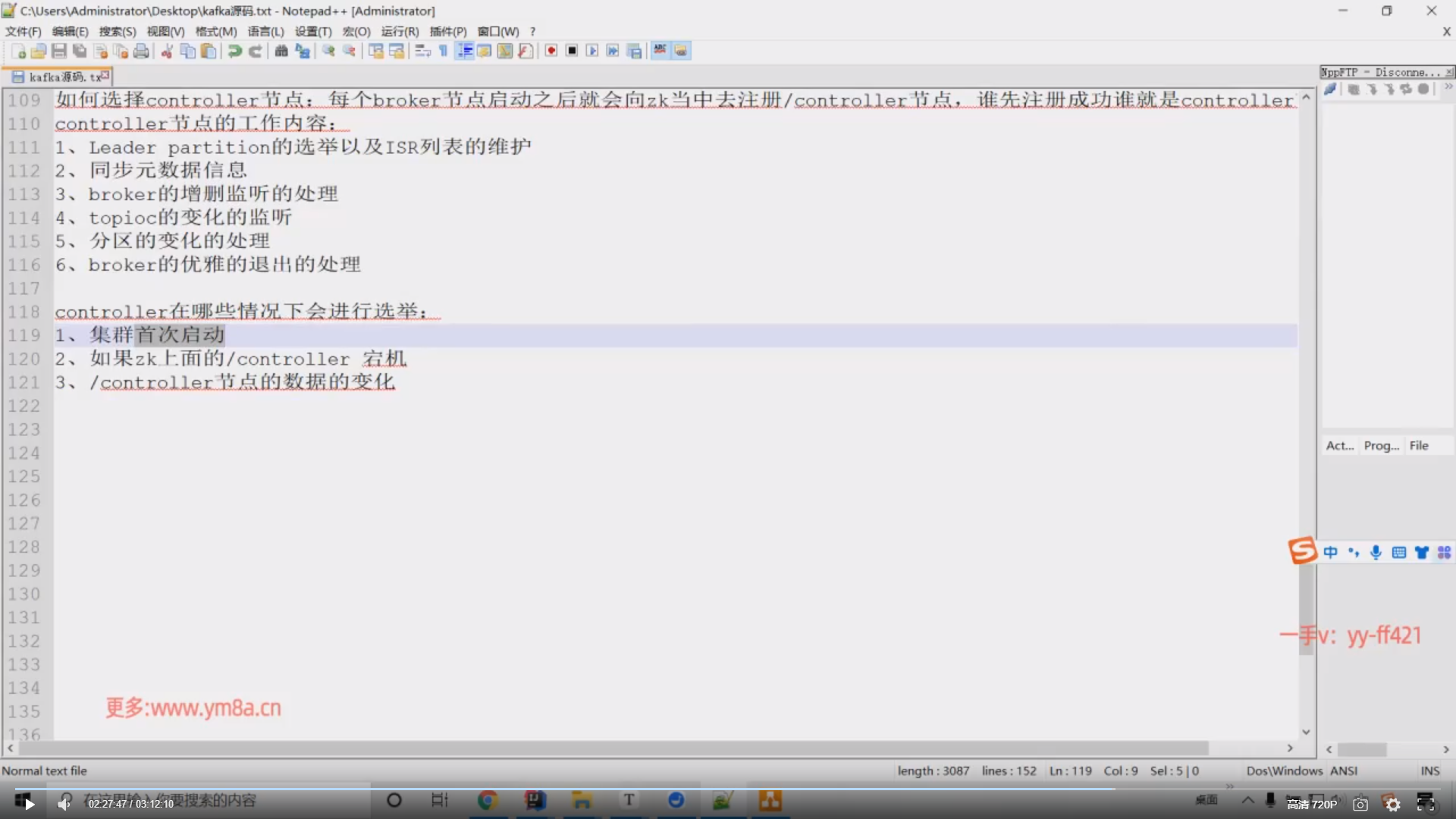
Task: Click the Cut scissors icon
Action: point(167,51)
